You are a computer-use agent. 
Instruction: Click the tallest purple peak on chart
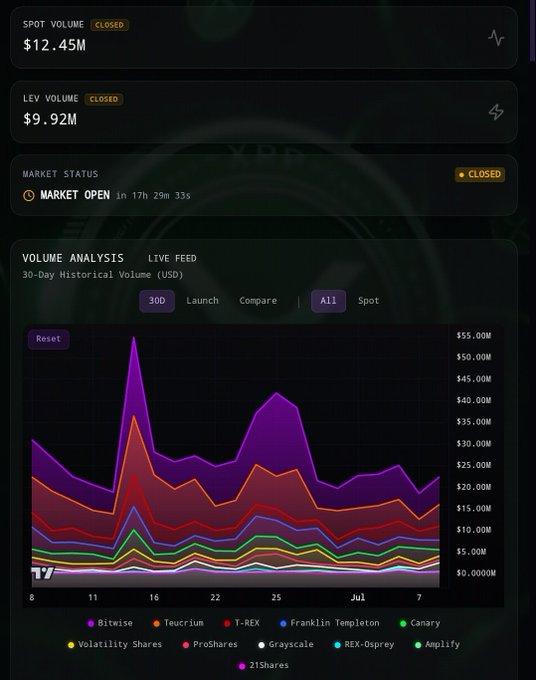pyautogui.click(x=134, y=339)
